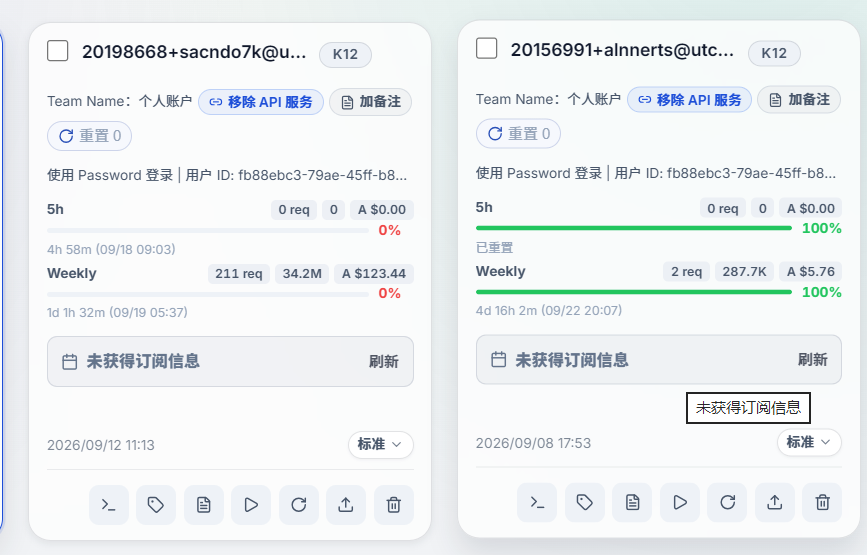Screen dimensions: 867x555
Task: Click 2 req badge in Weekly row
Action: point(687,271)
